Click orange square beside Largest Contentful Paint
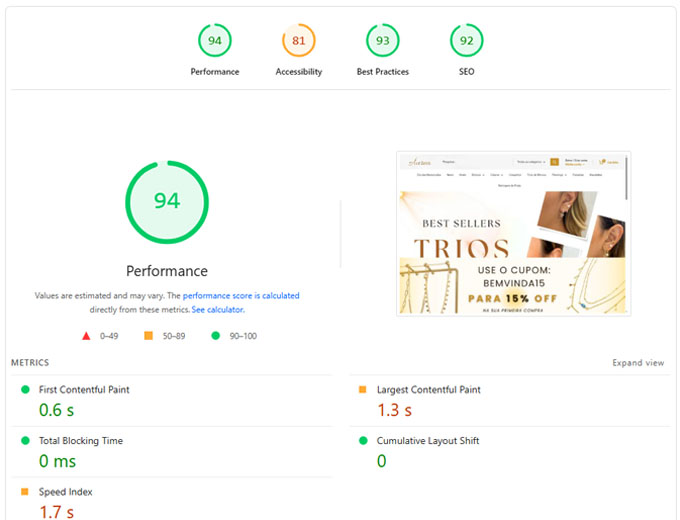This screenshot has height=520, width=680. coord(362,390)
